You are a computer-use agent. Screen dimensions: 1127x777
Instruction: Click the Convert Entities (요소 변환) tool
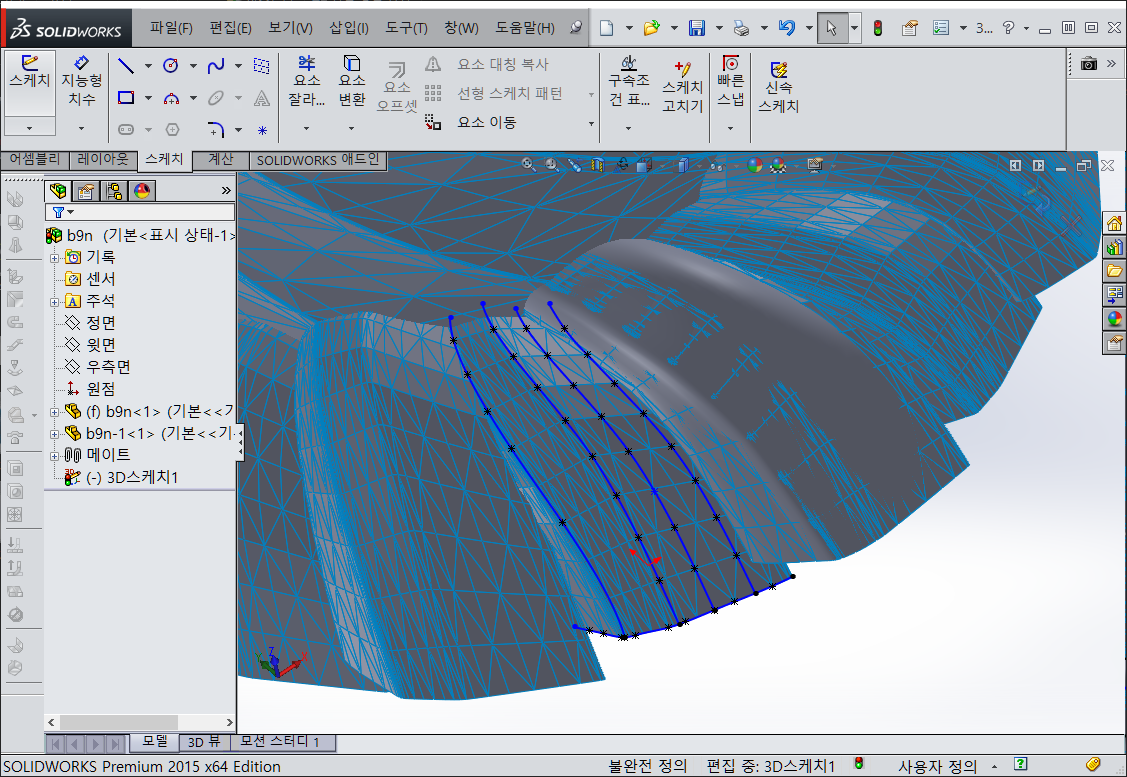(x=352, y=81)
